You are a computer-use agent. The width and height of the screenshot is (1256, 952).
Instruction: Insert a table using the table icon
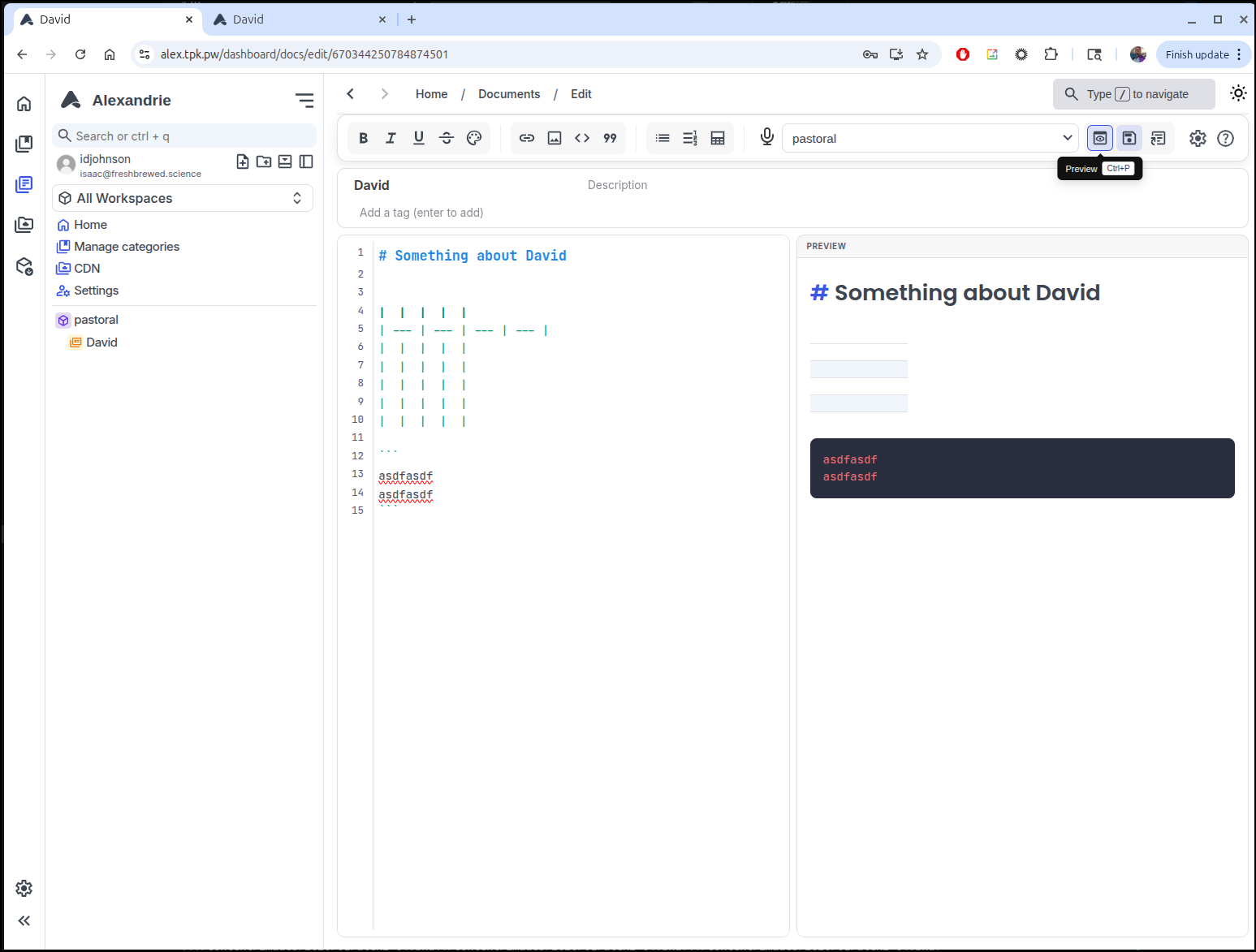[x=718, y=138]
